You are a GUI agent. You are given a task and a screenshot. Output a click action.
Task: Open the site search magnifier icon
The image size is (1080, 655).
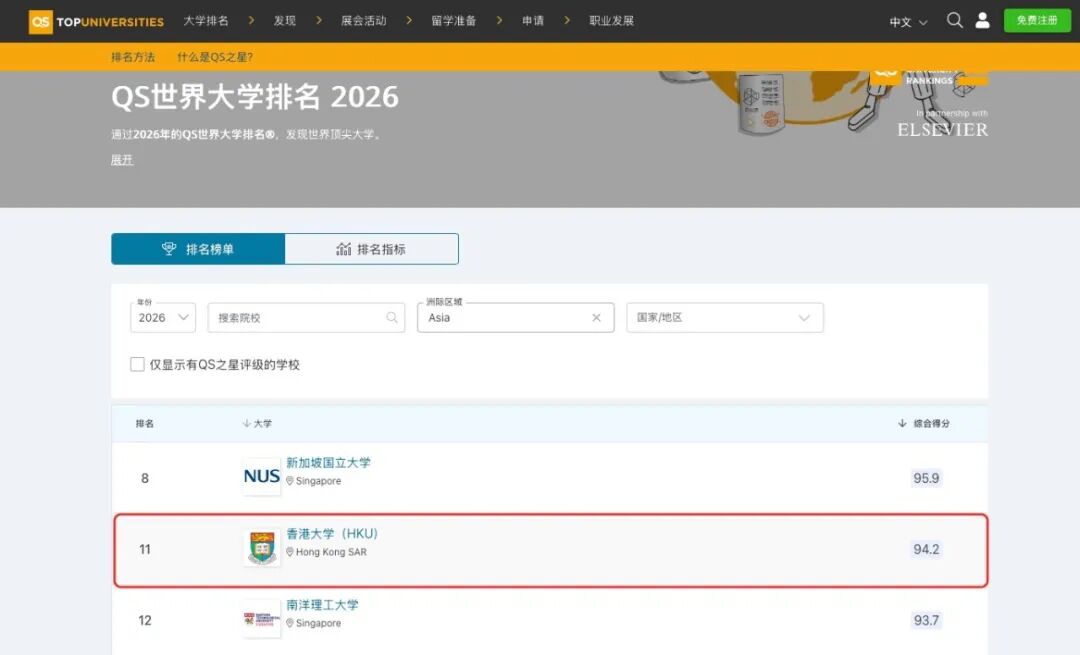click(x=955, y=20)
